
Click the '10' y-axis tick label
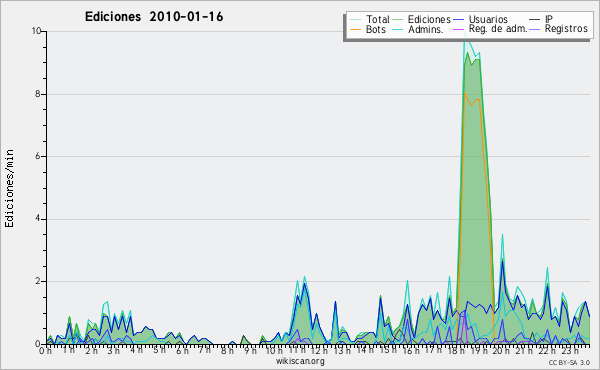(36, 31)
